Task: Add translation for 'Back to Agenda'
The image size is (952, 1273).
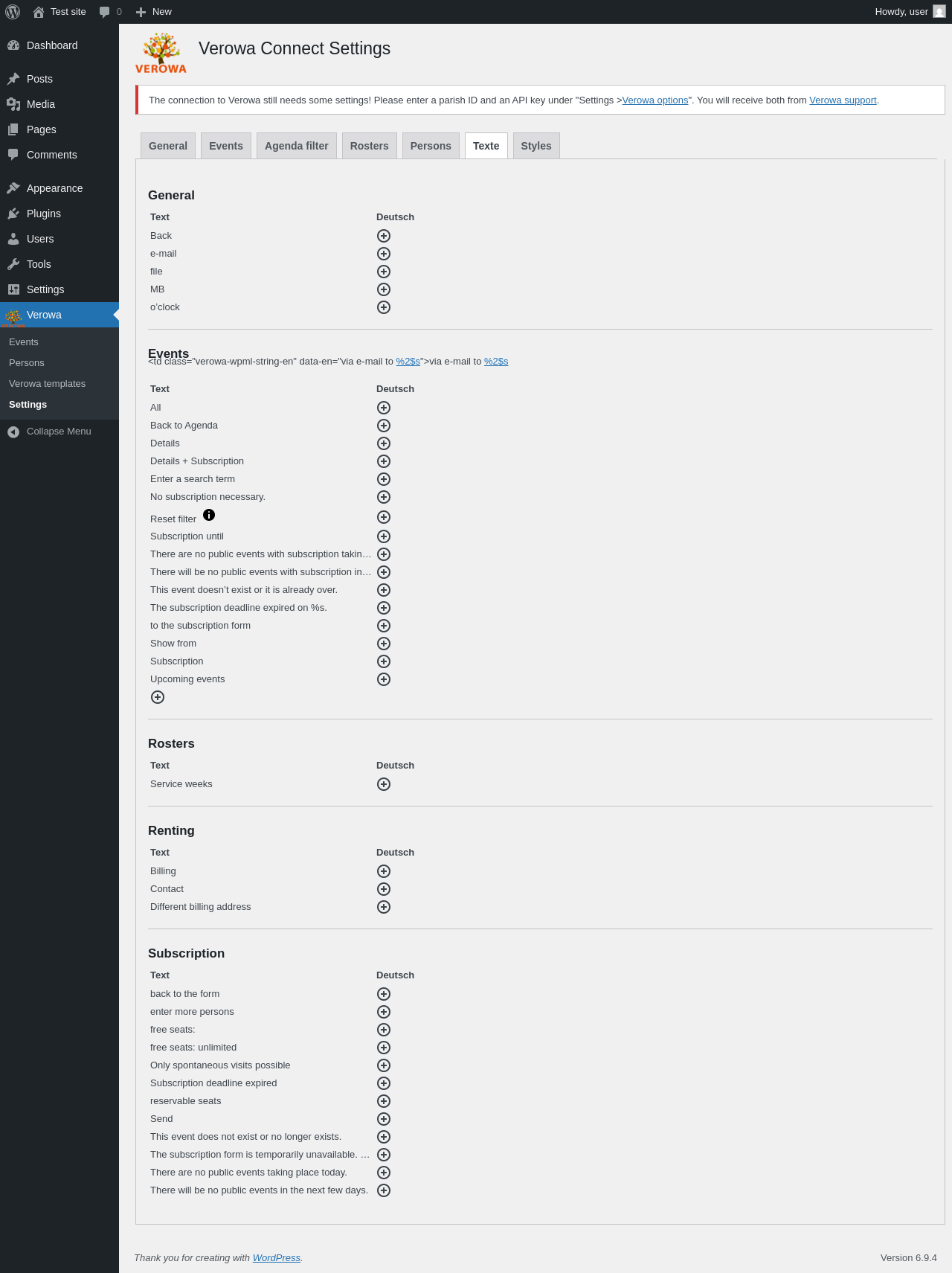Action: [384, 426]
